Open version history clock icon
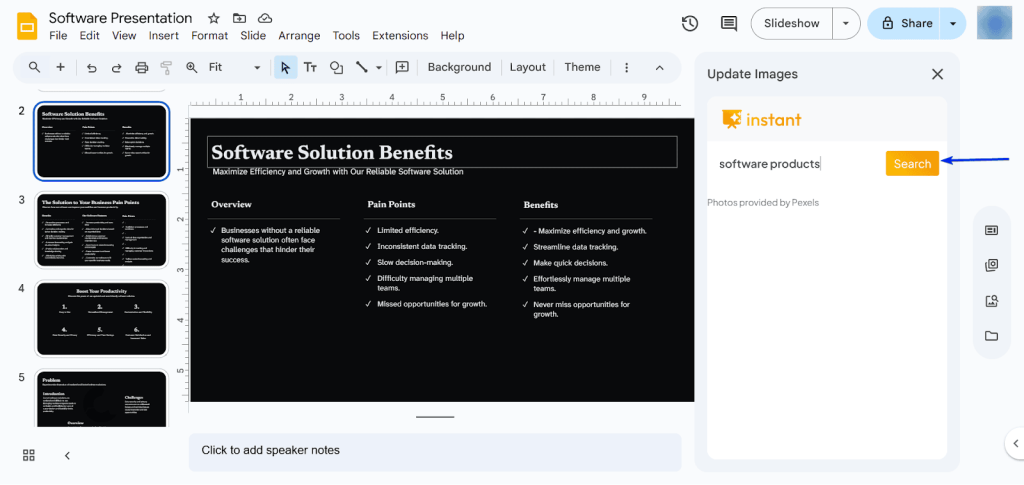The width and height of the screenshot is (1024, 485). pos(690,23)
